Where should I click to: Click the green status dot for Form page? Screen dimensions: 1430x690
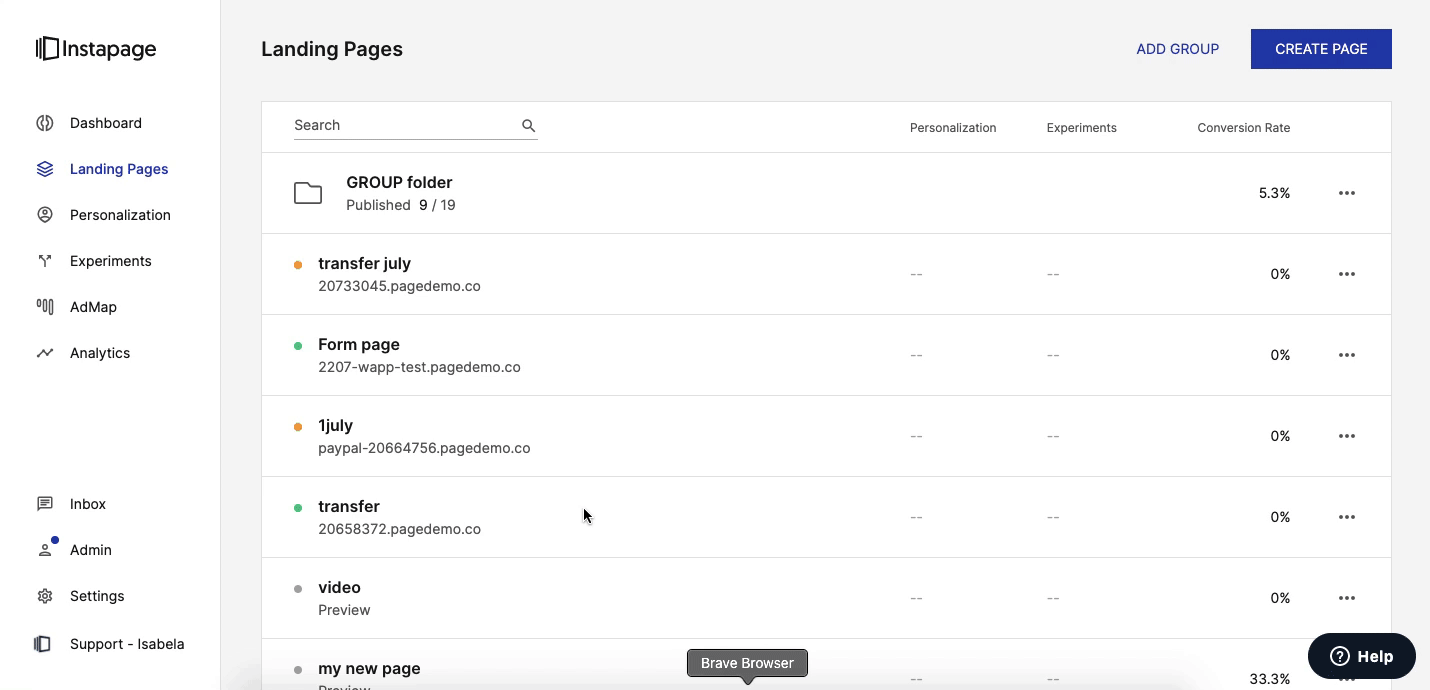coord(298,346)
